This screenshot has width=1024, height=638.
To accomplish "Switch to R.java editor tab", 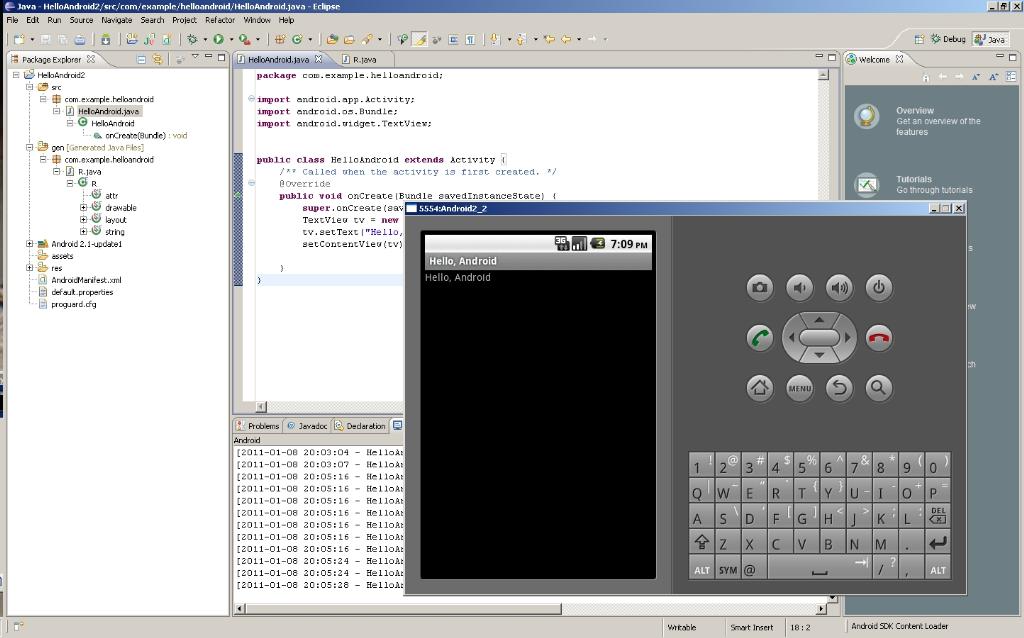I will point(364,59).
